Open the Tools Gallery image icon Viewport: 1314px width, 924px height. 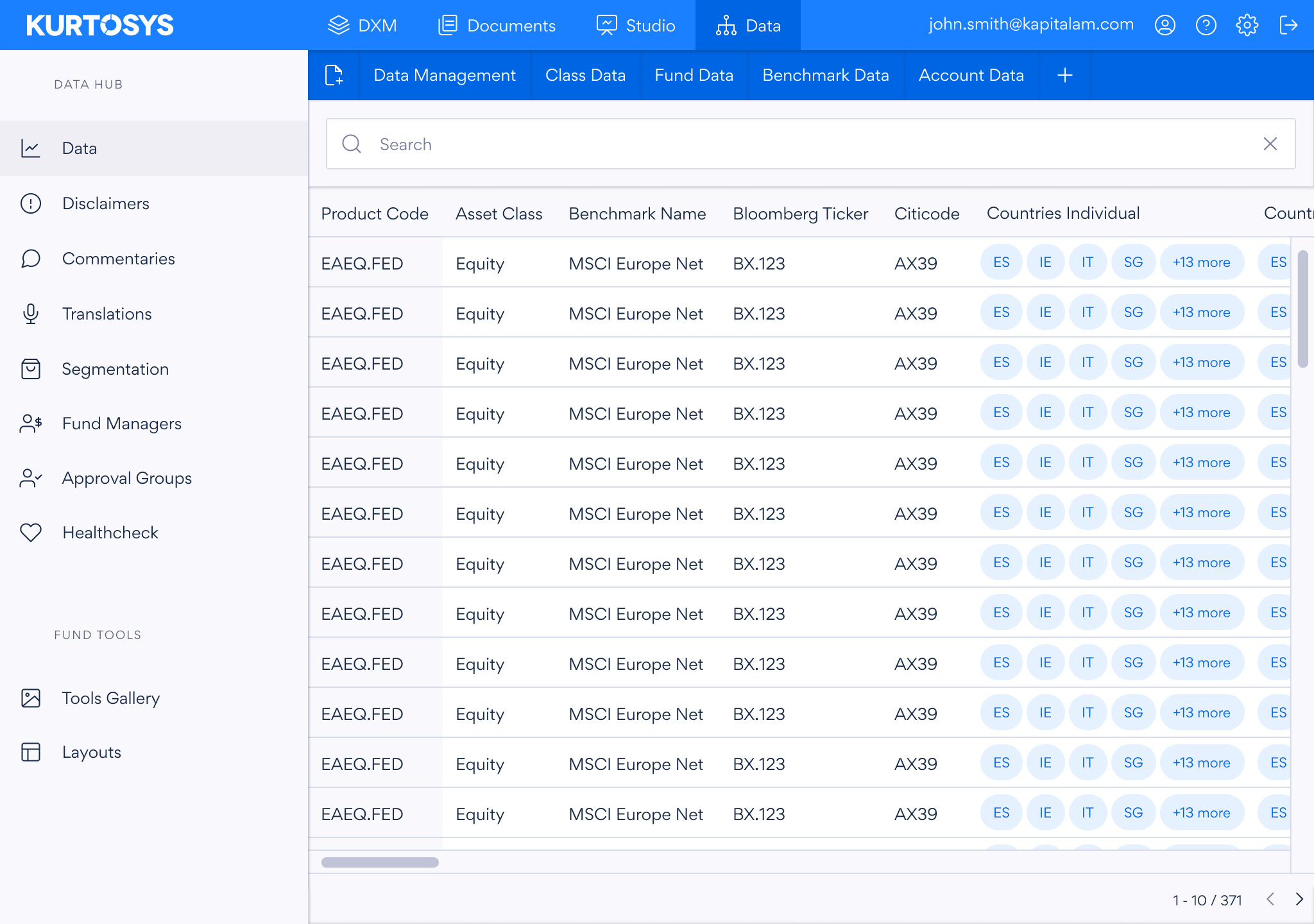click(31, 698)
